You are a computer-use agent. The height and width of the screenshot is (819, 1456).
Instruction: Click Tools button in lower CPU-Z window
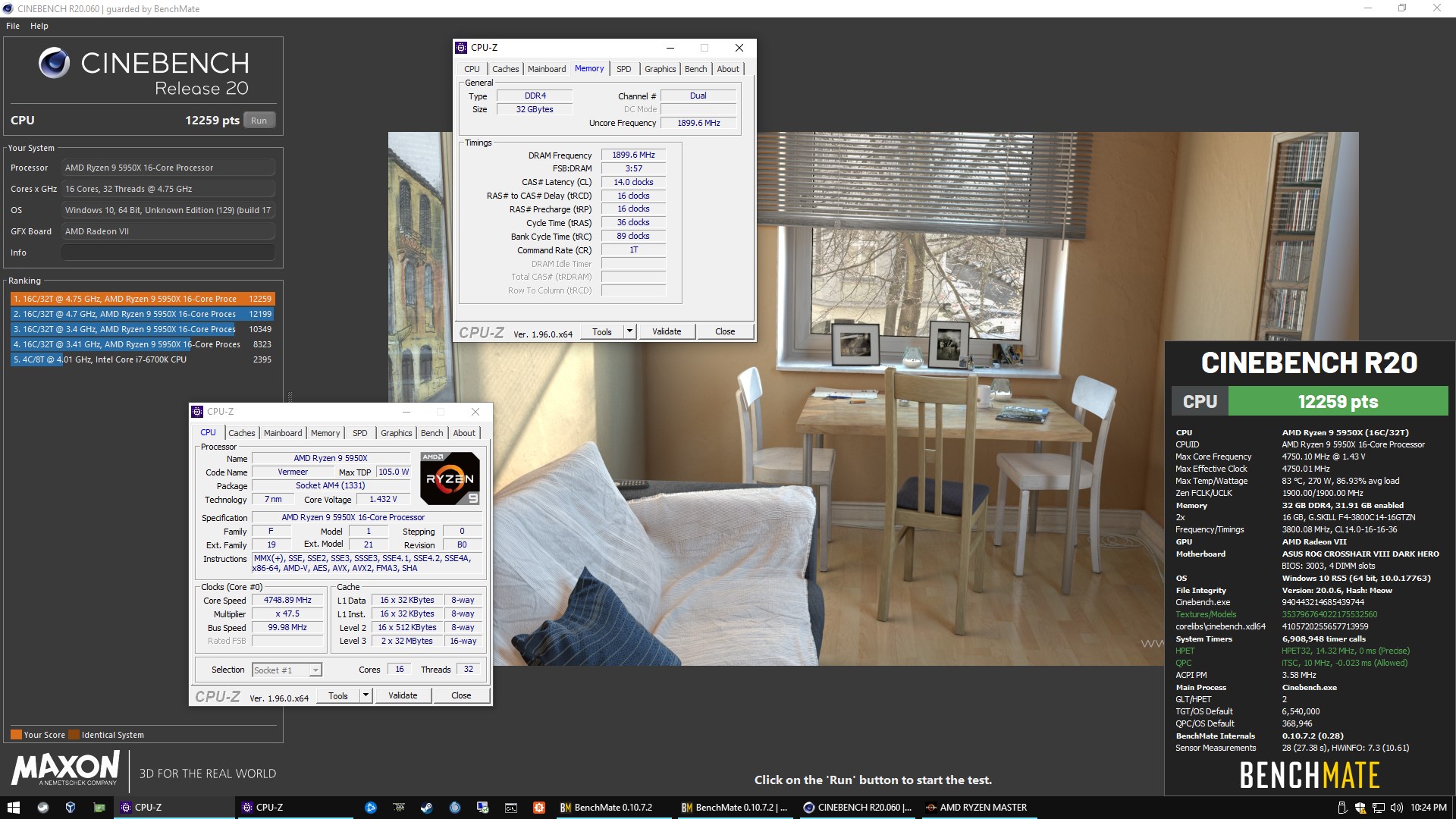(338, 695)
